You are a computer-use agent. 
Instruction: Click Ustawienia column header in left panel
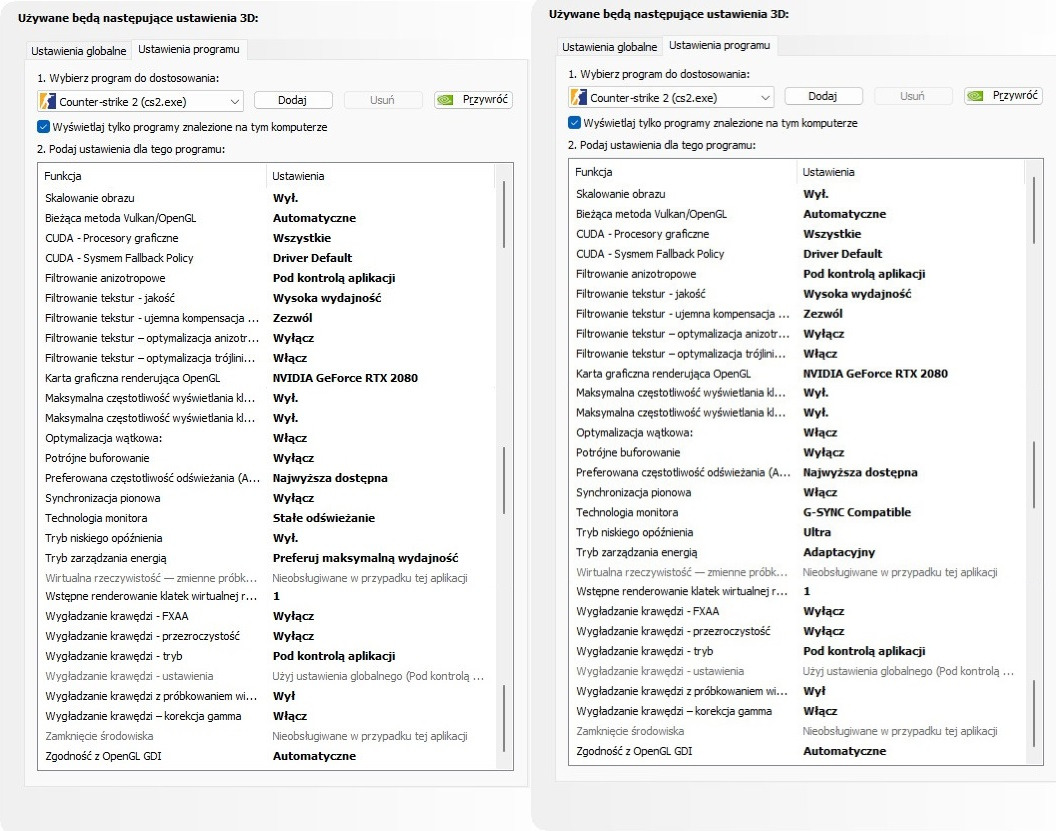point(381,176)
